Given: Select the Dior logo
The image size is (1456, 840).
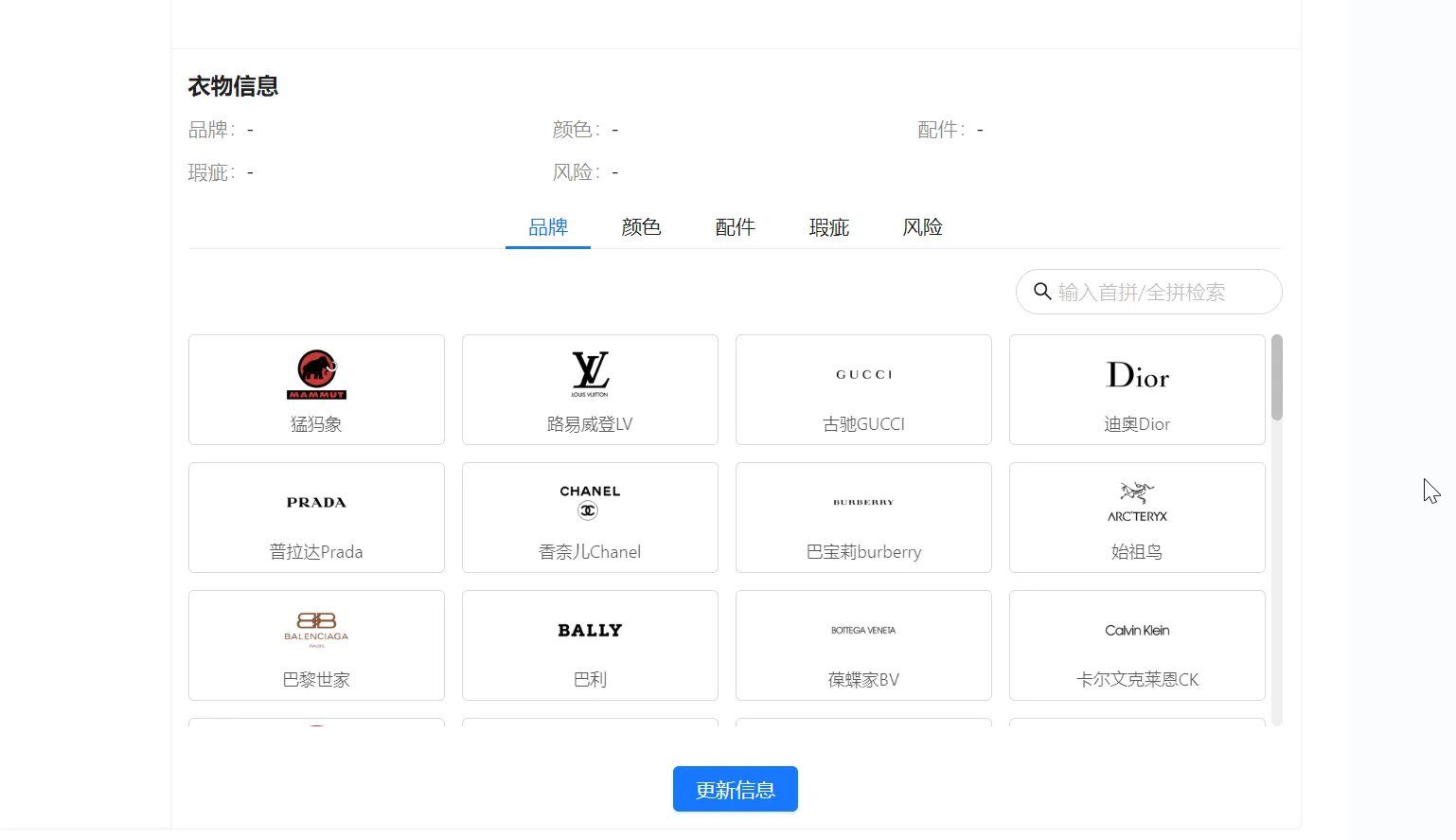Looking at the screenshot, I should (1137, 375).
